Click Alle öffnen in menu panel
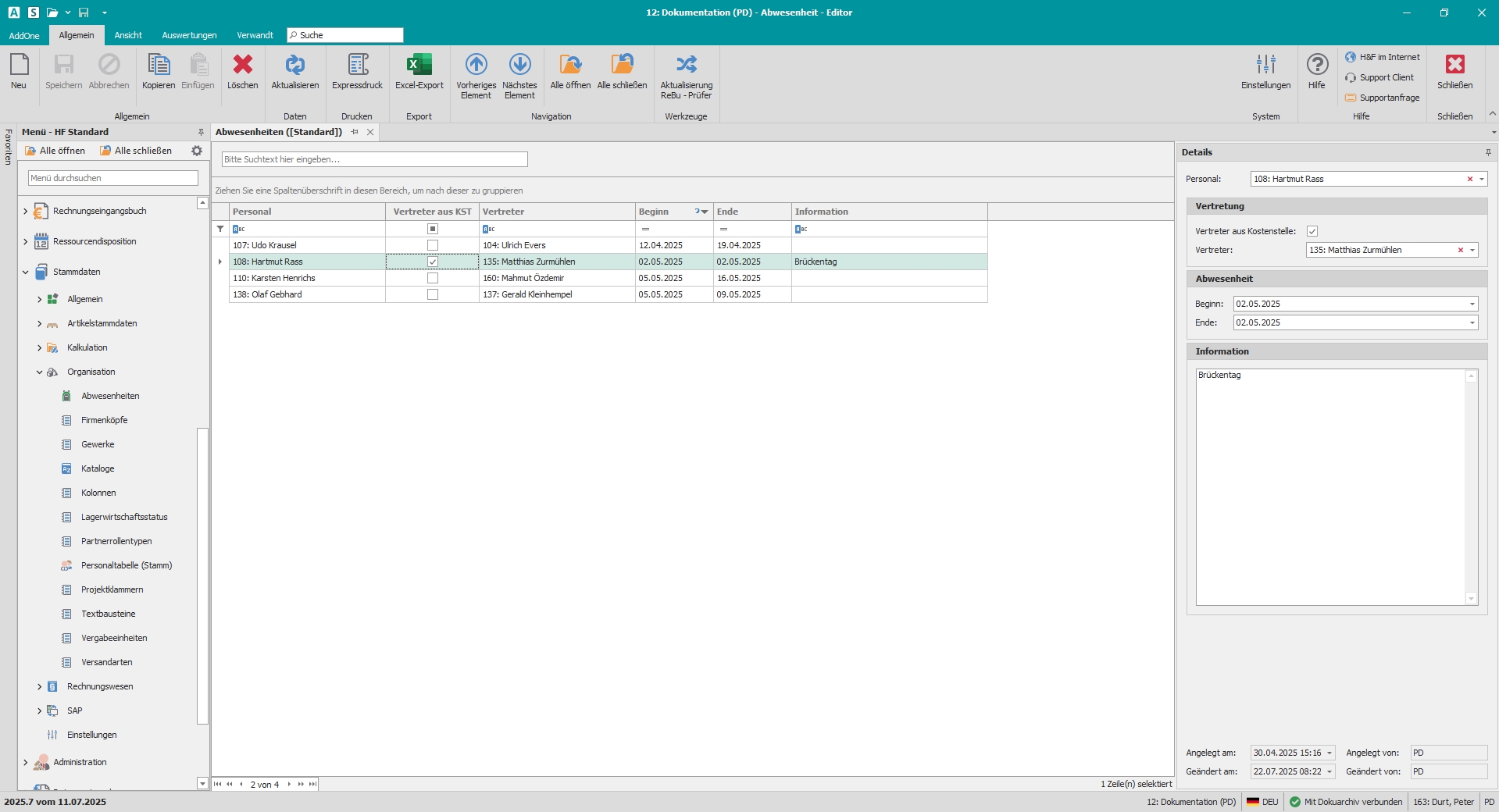 [55, 151]
